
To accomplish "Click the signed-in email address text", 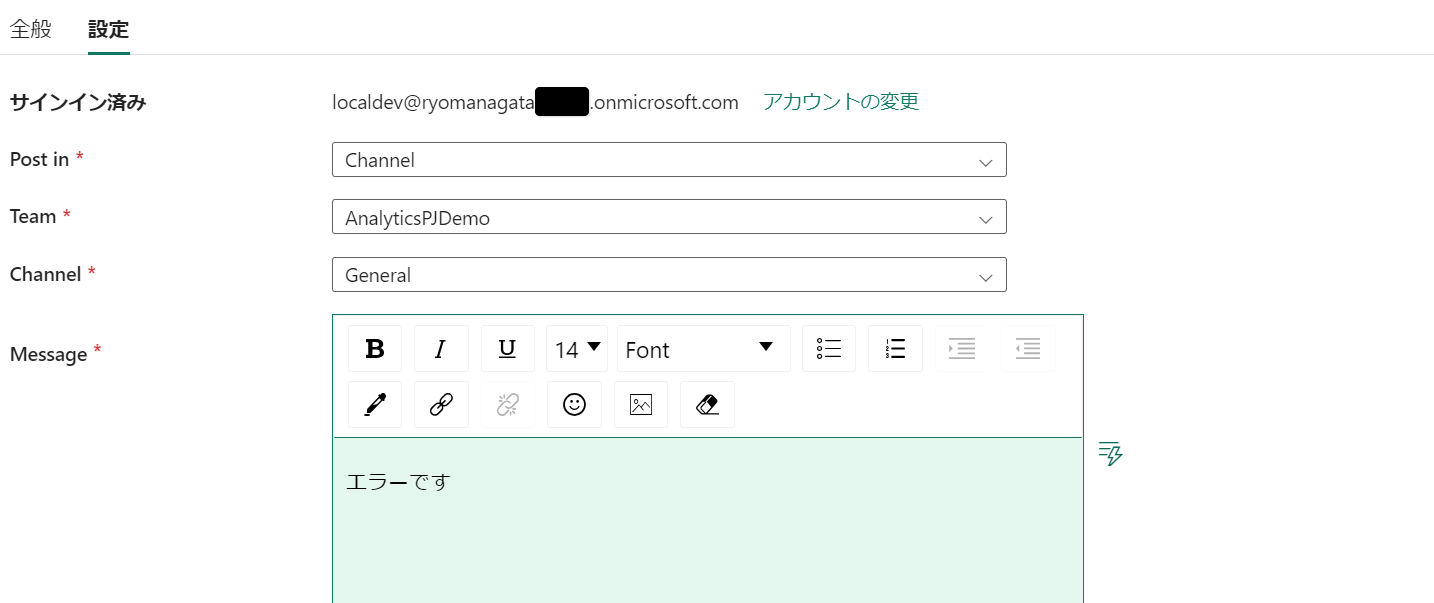I will [x=535, y=102].
